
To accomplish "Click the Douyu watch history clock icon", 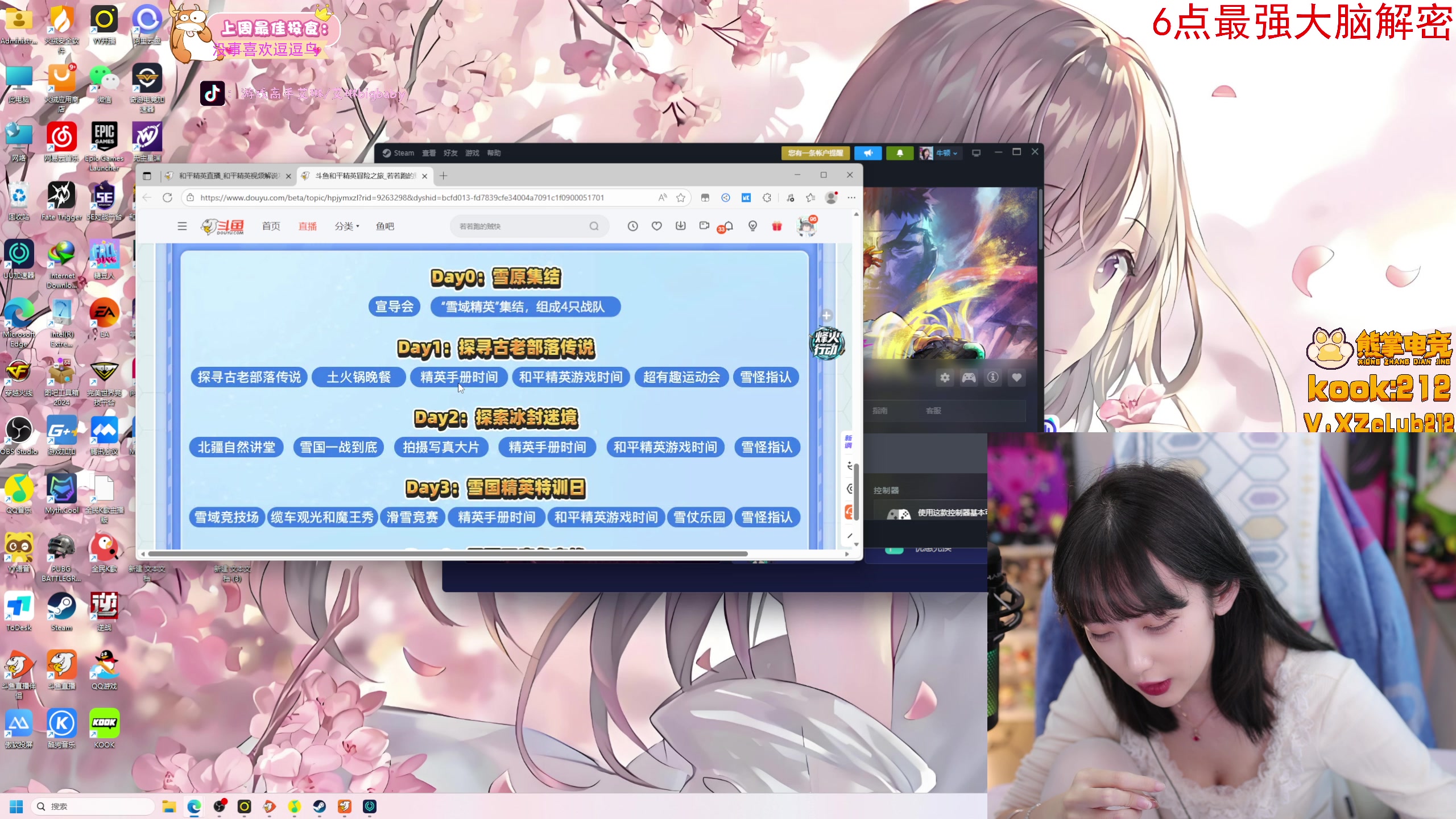I will tap(633, 226).
